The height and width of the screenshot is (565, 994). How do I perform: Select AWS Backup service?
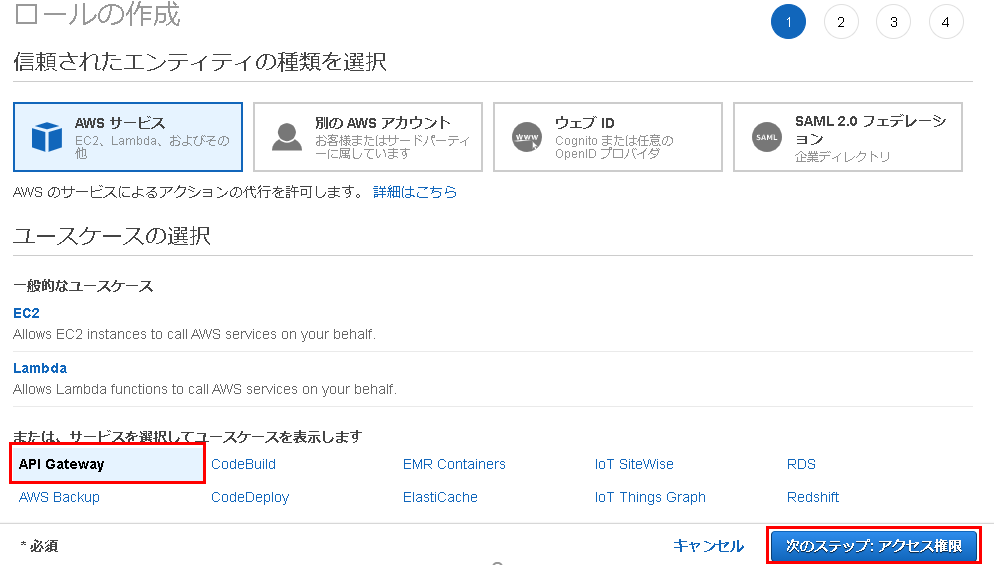pyautogui.click(x=60, y=497)
